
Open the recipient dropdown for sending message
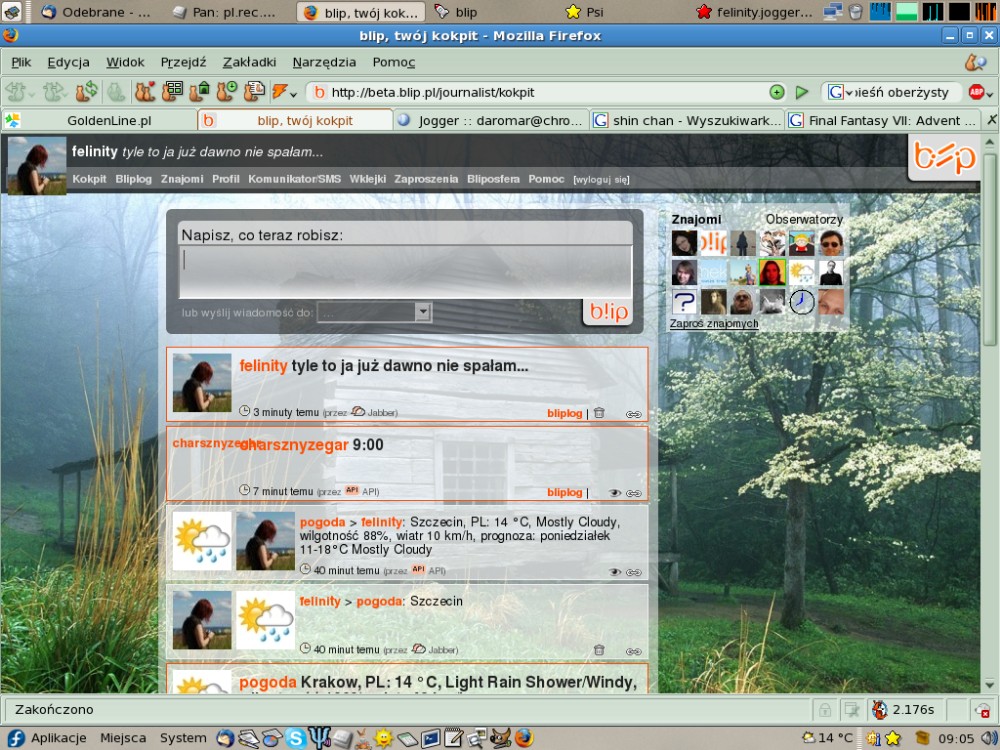coord(423,313)
